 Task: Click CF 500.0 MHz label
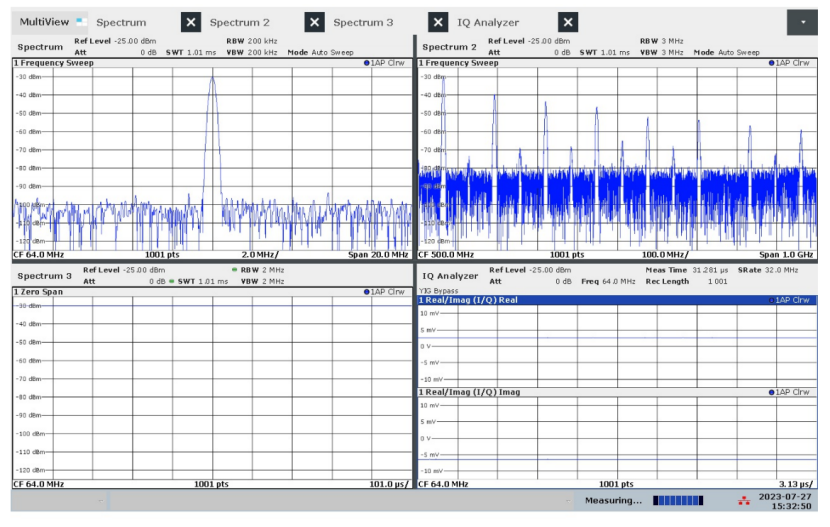446,255
